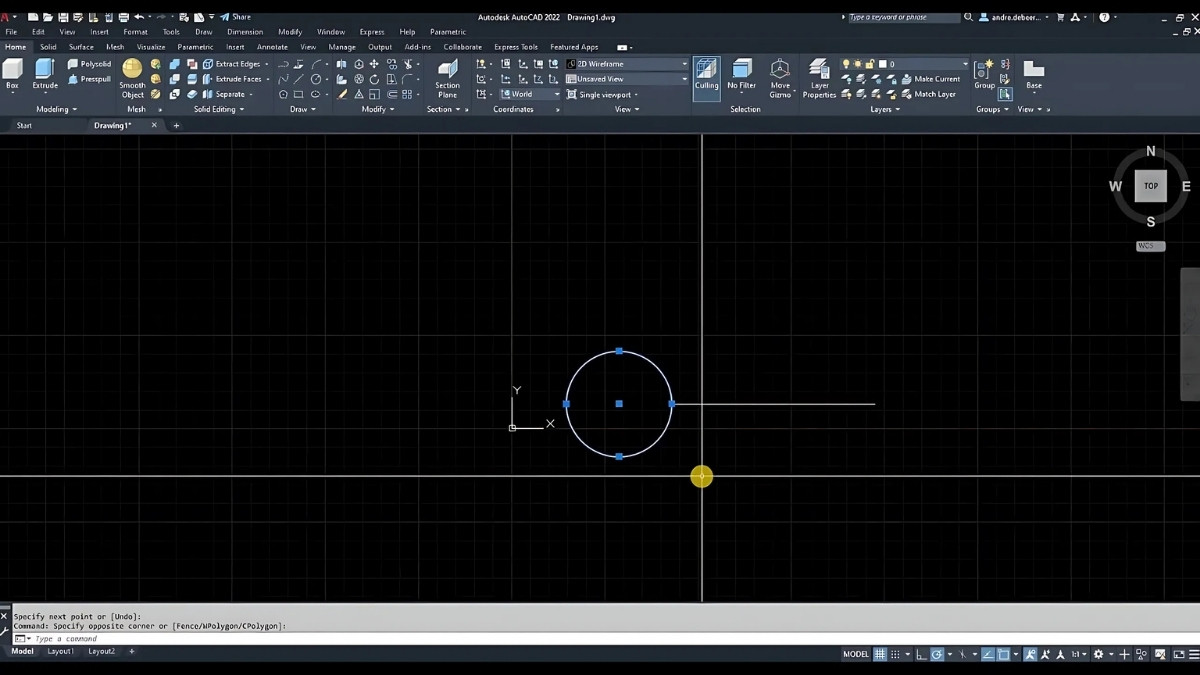Toggle the layer on/off lightbulb
Screen dimensions: 1200x675
click(846, 64)
